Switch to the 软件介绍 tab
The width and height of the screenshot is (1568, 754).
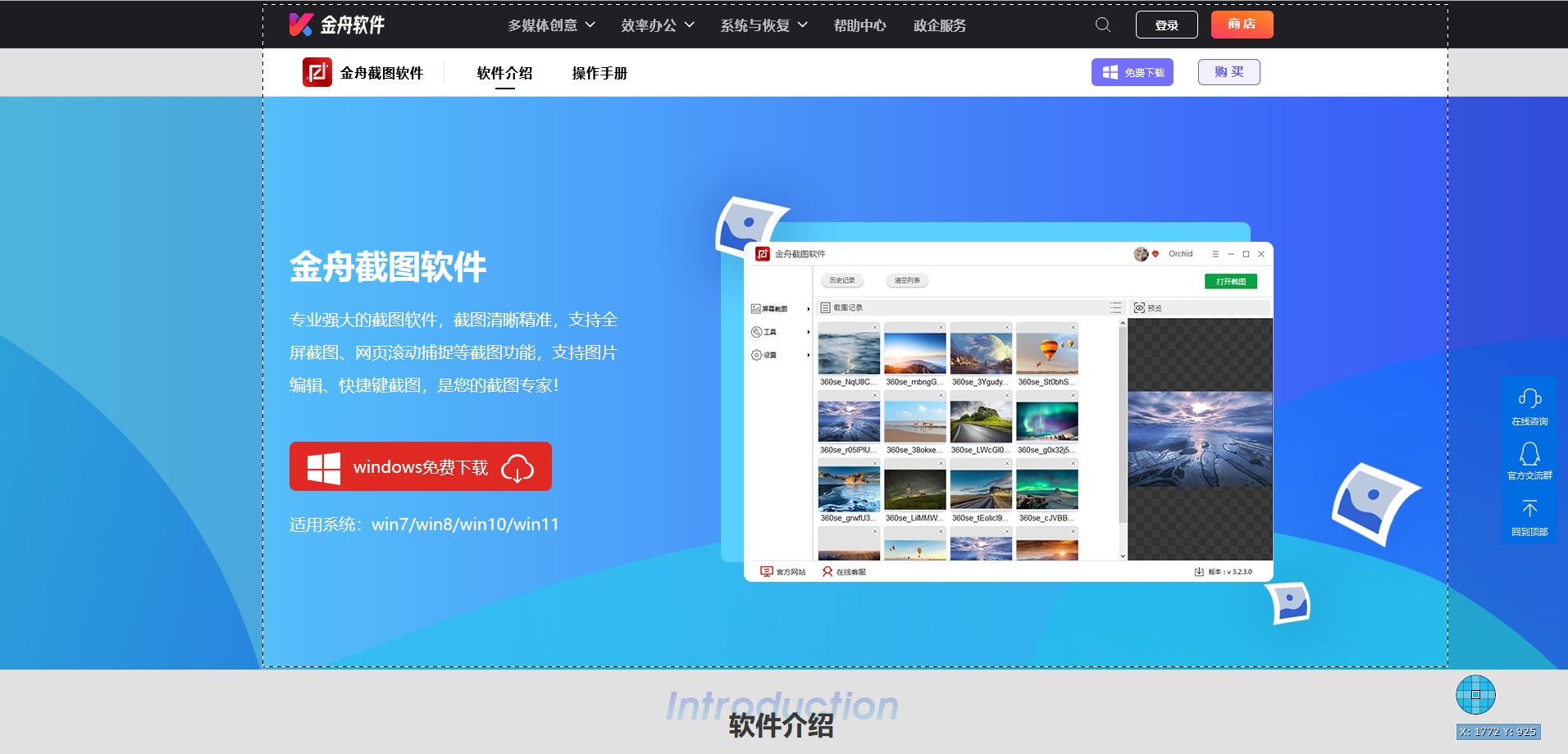pos(504,73)
